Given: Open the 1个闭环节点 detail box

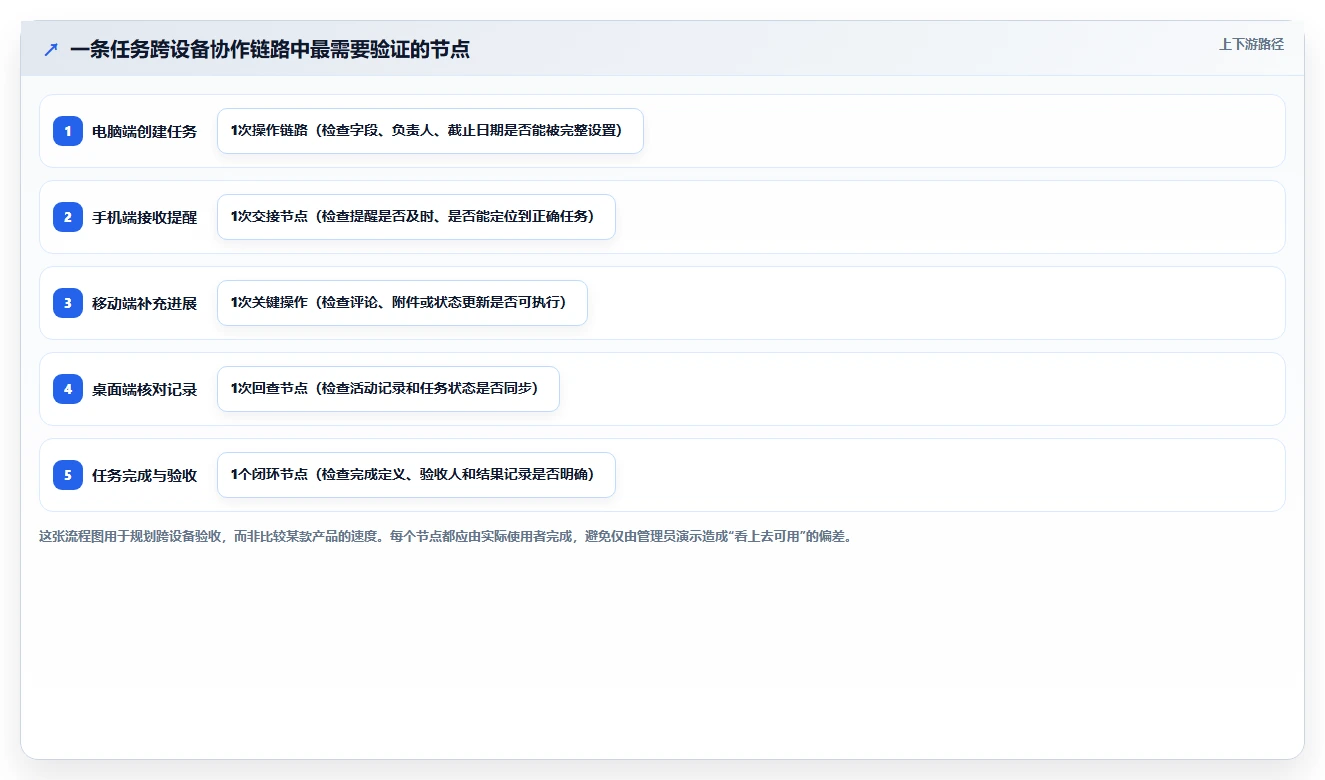Looking at the screenshot, I should click(416, 475).
